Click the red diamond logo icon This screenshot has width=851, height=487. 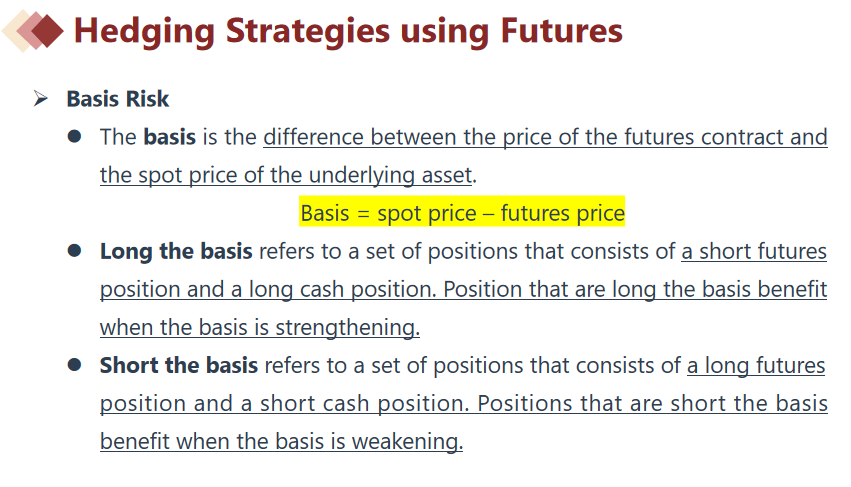[x=36, y=30]
